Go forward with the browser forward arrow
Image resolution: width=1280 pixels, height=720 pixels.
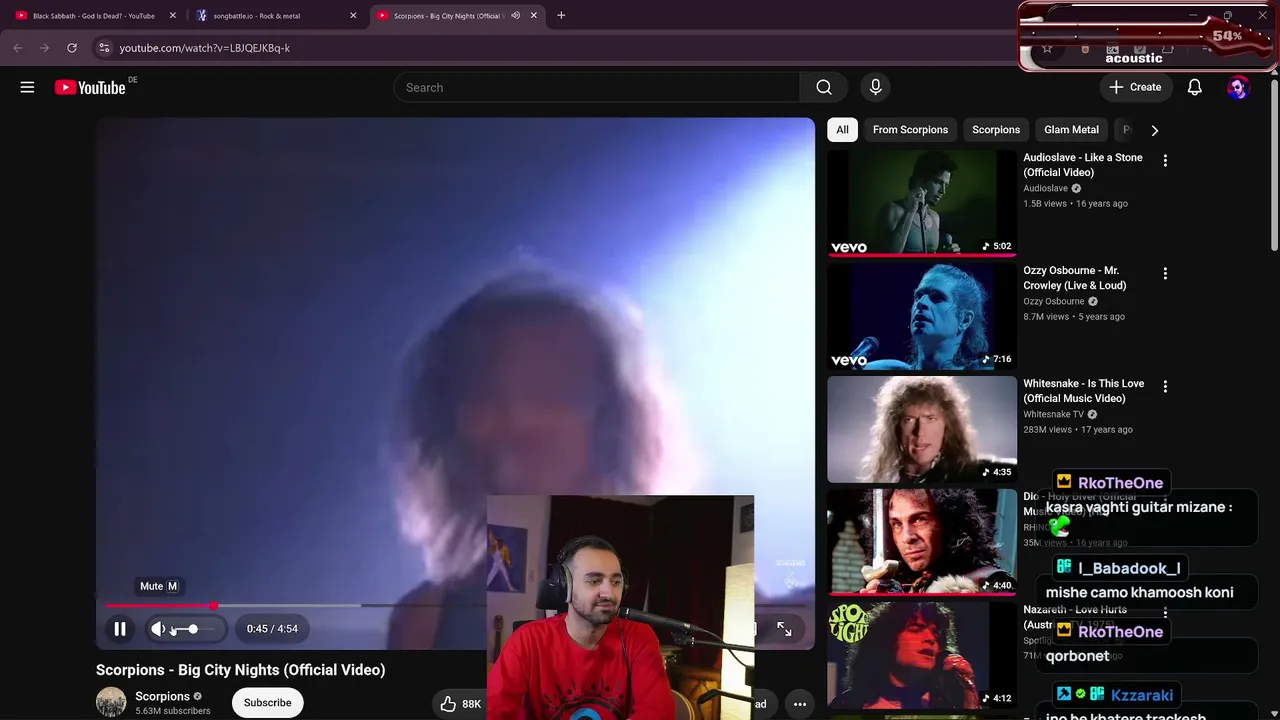point(44,48)
